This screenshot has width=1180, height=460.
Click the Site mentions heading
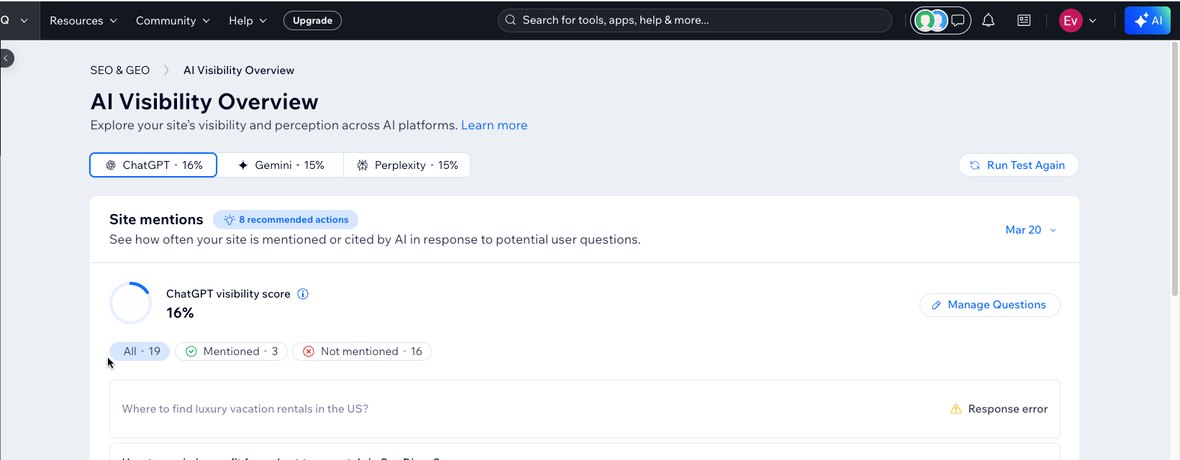[156, 219]
